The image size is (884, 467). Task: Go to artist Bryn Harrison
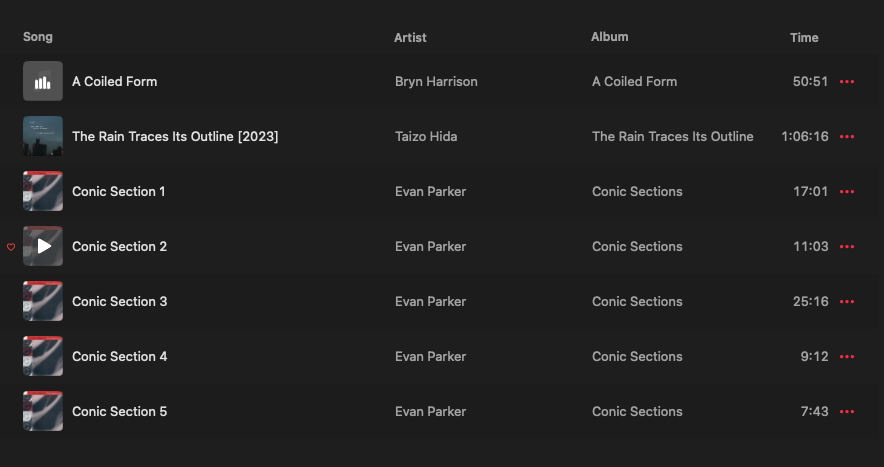(436, 82)
